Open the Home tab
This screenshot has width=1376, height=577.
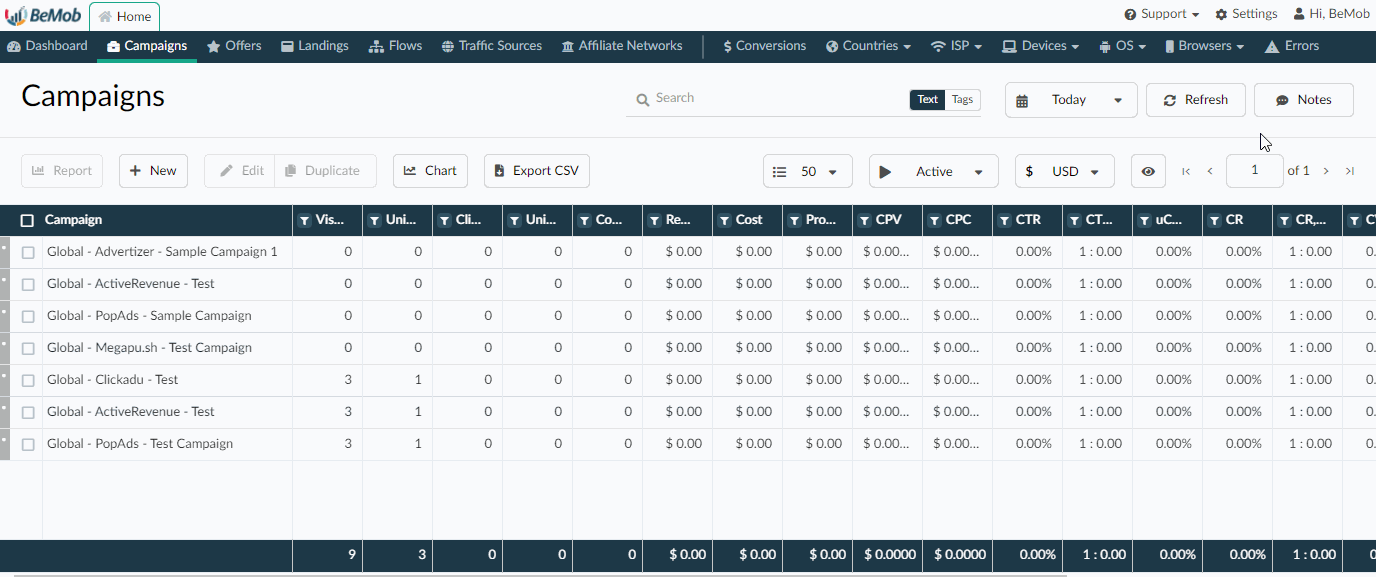[125, 16]
